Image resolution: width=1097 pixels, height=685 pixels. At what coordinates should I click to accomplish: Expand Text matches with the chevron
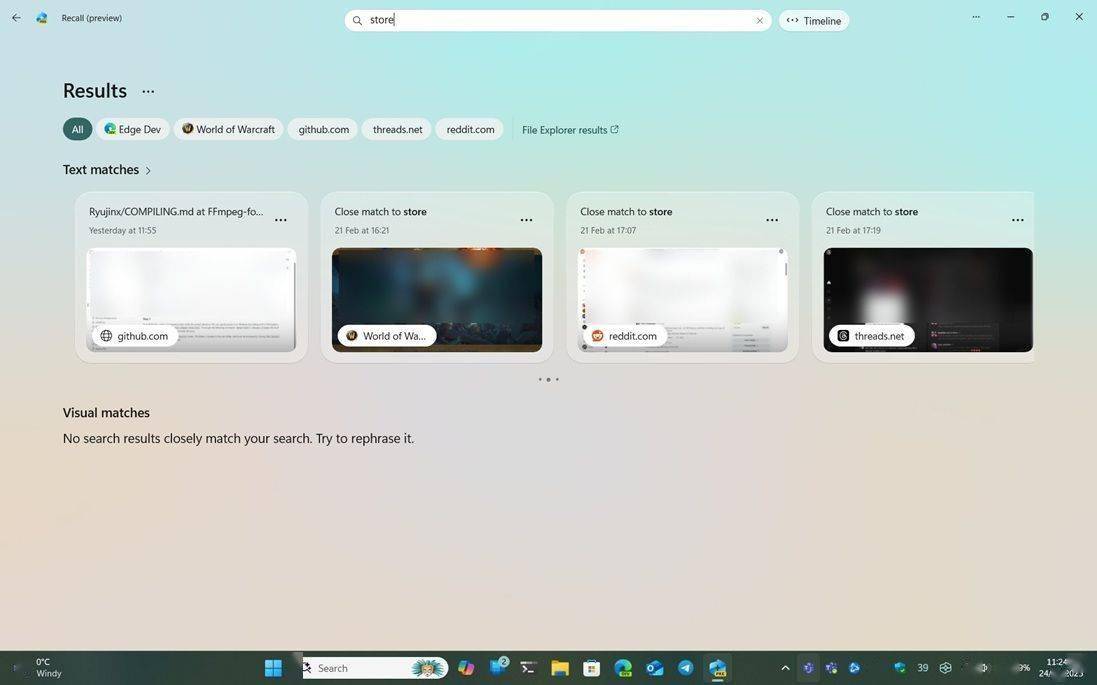click(148, 170)
